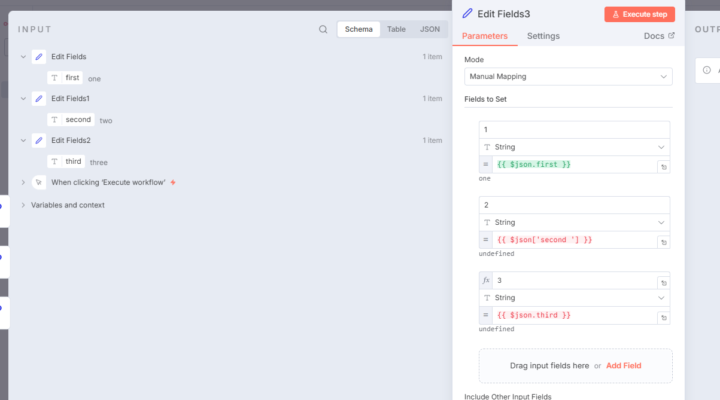Click the reset icon on the $json.first expression

[664, 167]
